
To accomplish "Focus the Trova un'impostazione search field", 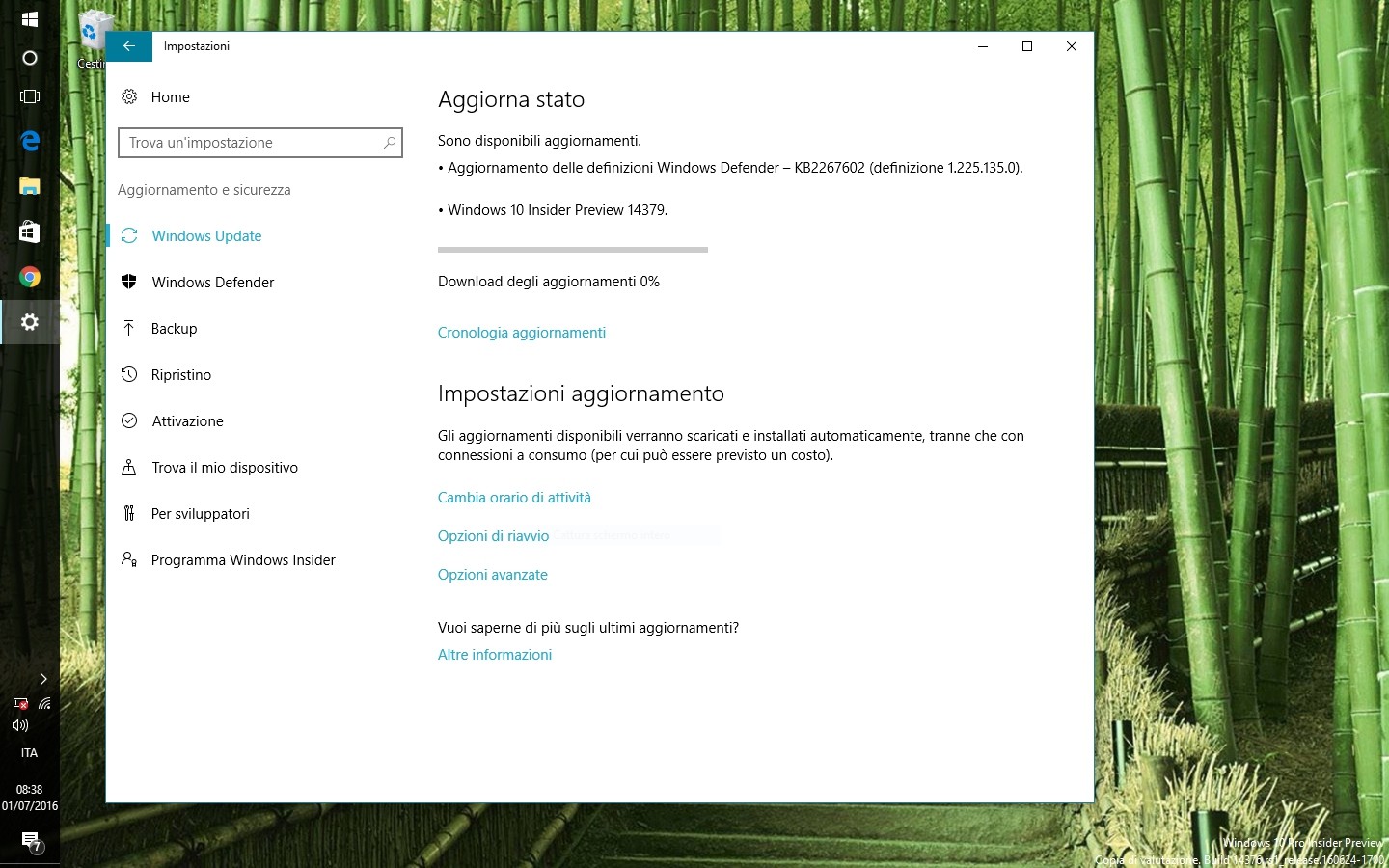I will [x=260, y=143].
